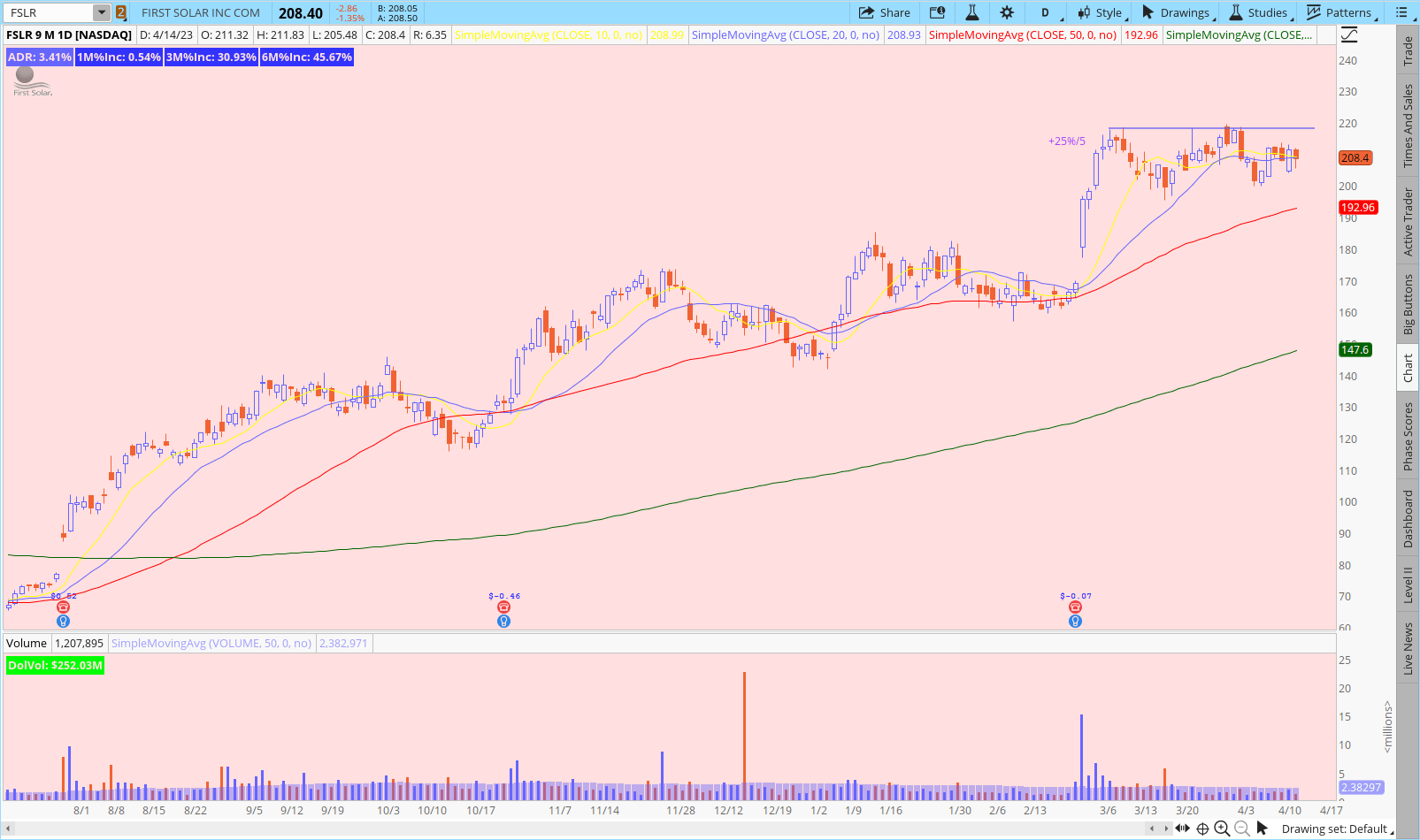
Task: Click the Volume panel label
Action: [27, 643]
